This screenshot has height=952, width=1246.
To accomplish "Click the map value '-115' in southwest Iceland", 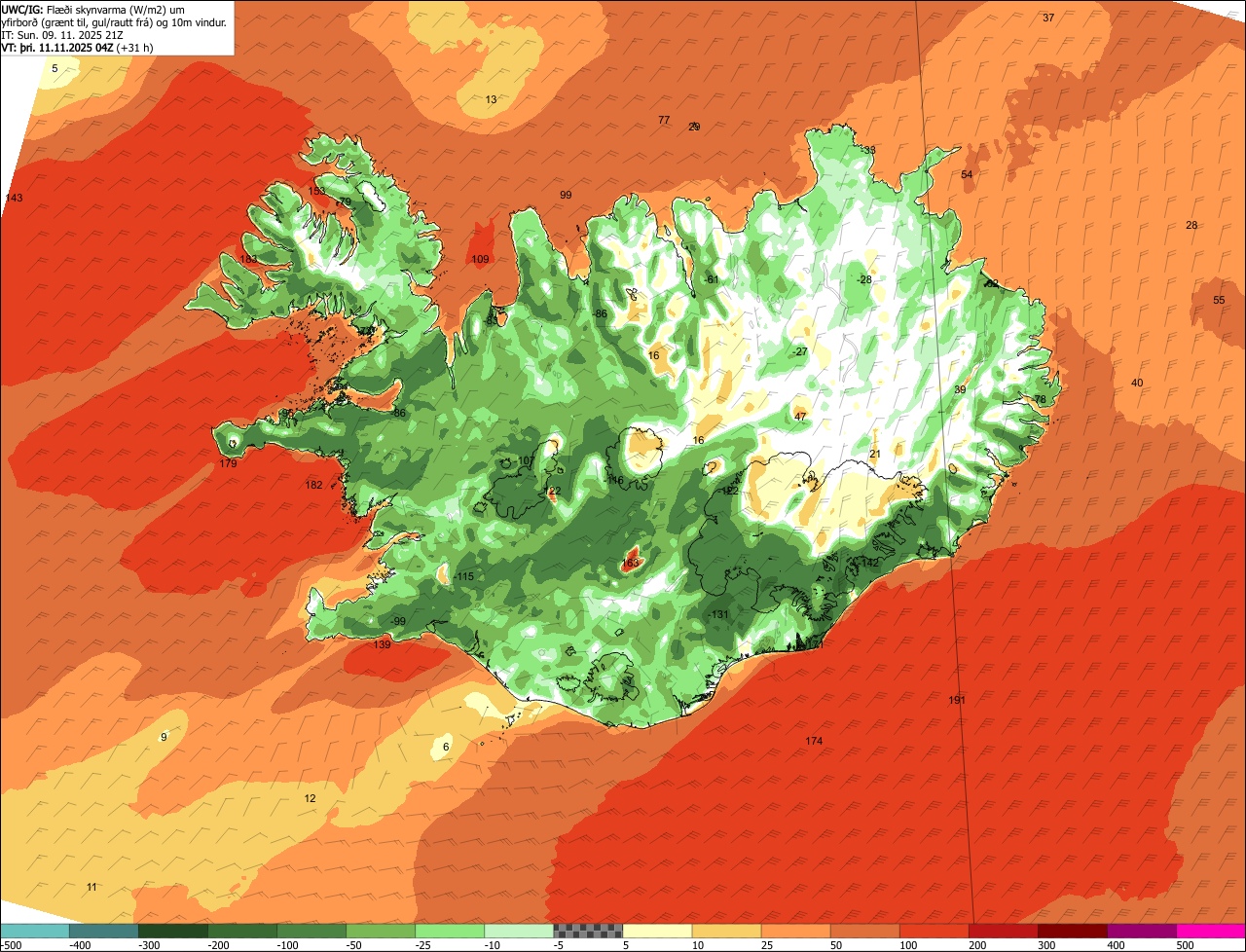I will (463, 577).
